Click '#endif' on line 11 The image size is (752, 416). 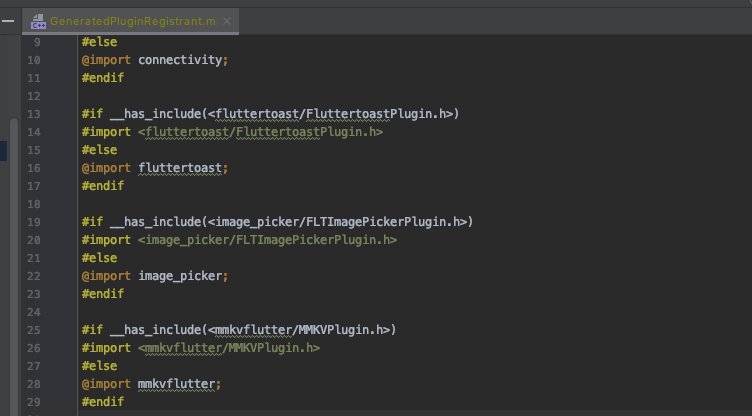coord(103,78)
